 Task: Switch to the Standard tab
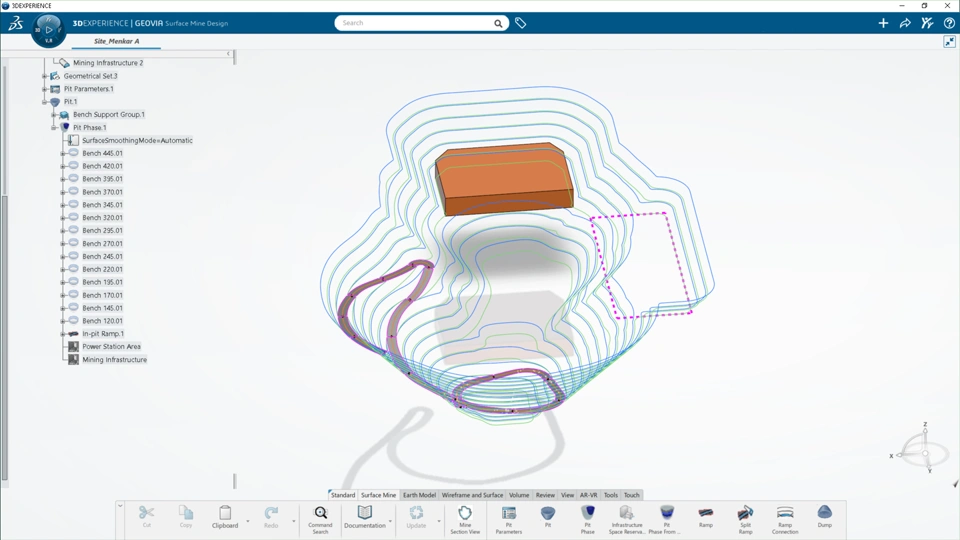pyautogui.click(x=343, y=495)
